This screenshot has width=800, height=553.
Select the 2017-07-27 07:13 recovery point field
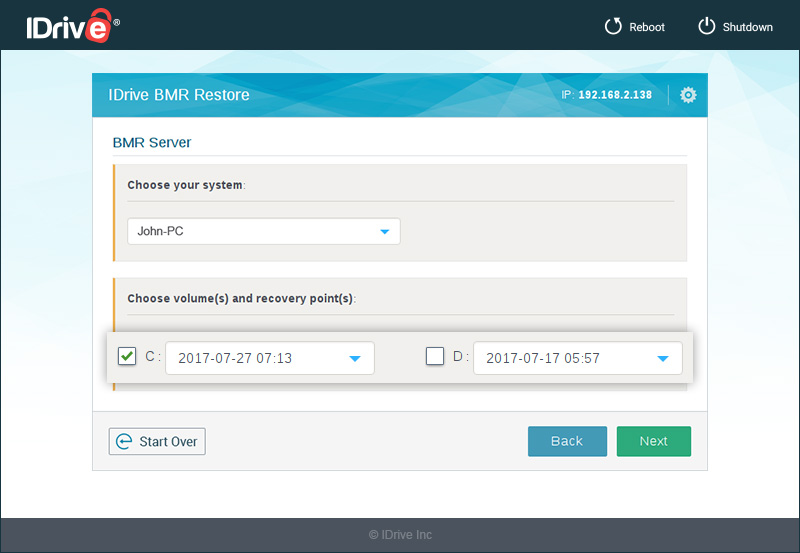point(235,358)
